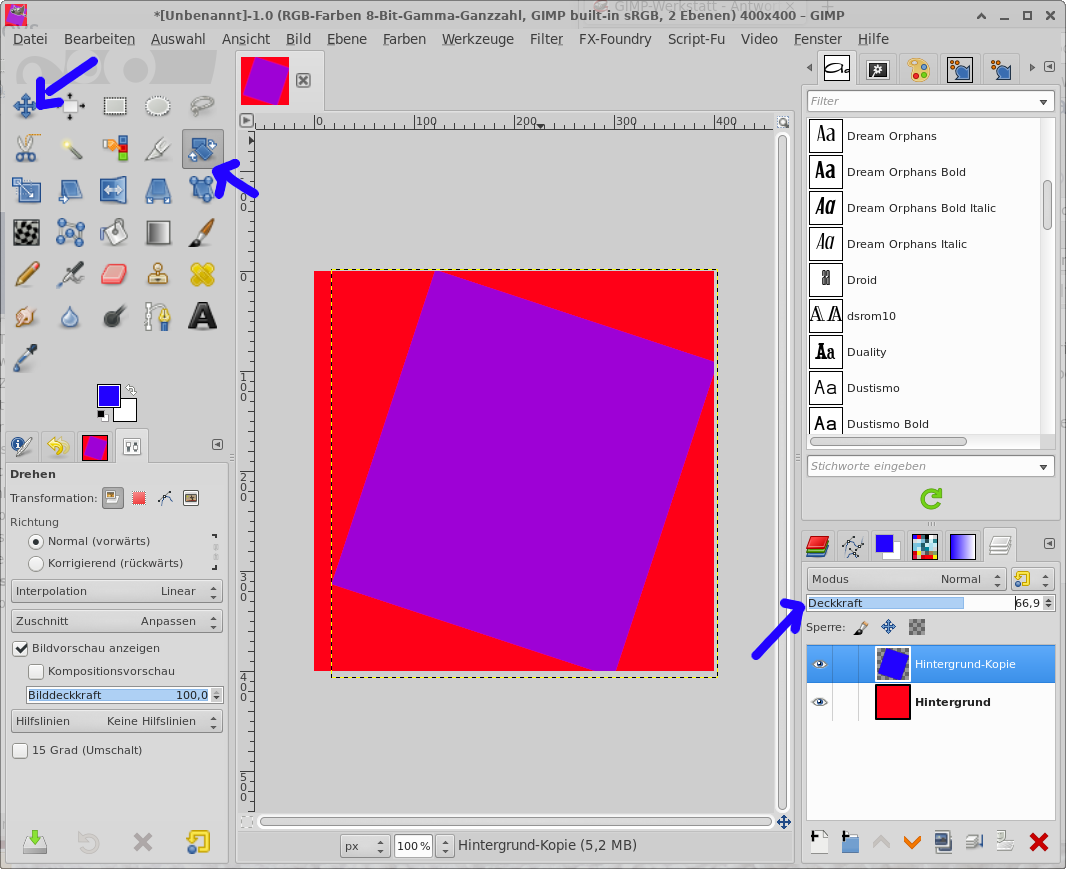Delete layer with red X icon

[1038, 842]
